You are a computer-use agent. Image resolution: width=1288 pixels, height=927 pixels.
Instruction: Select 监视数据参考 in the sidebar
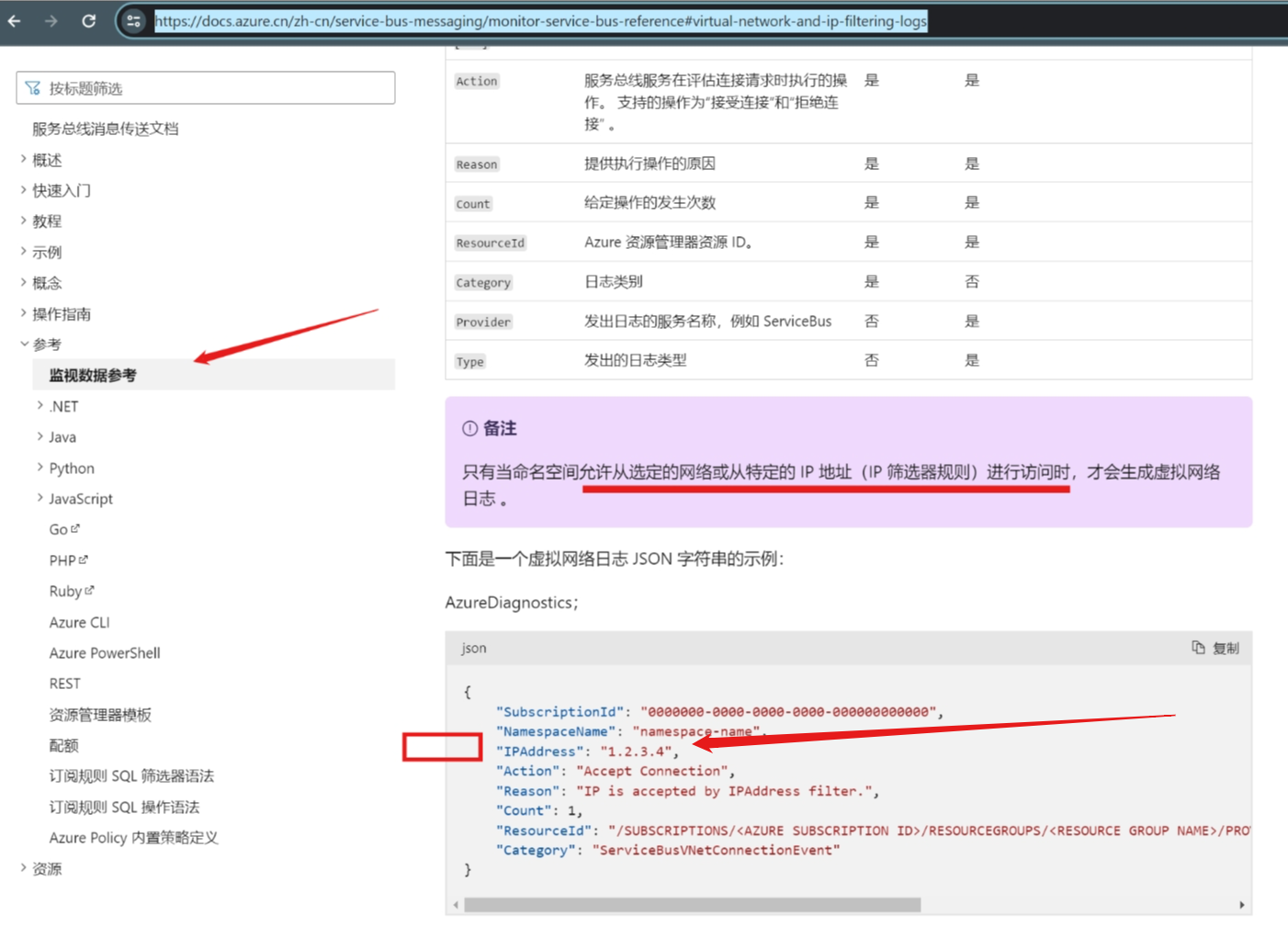pos(93,375)
